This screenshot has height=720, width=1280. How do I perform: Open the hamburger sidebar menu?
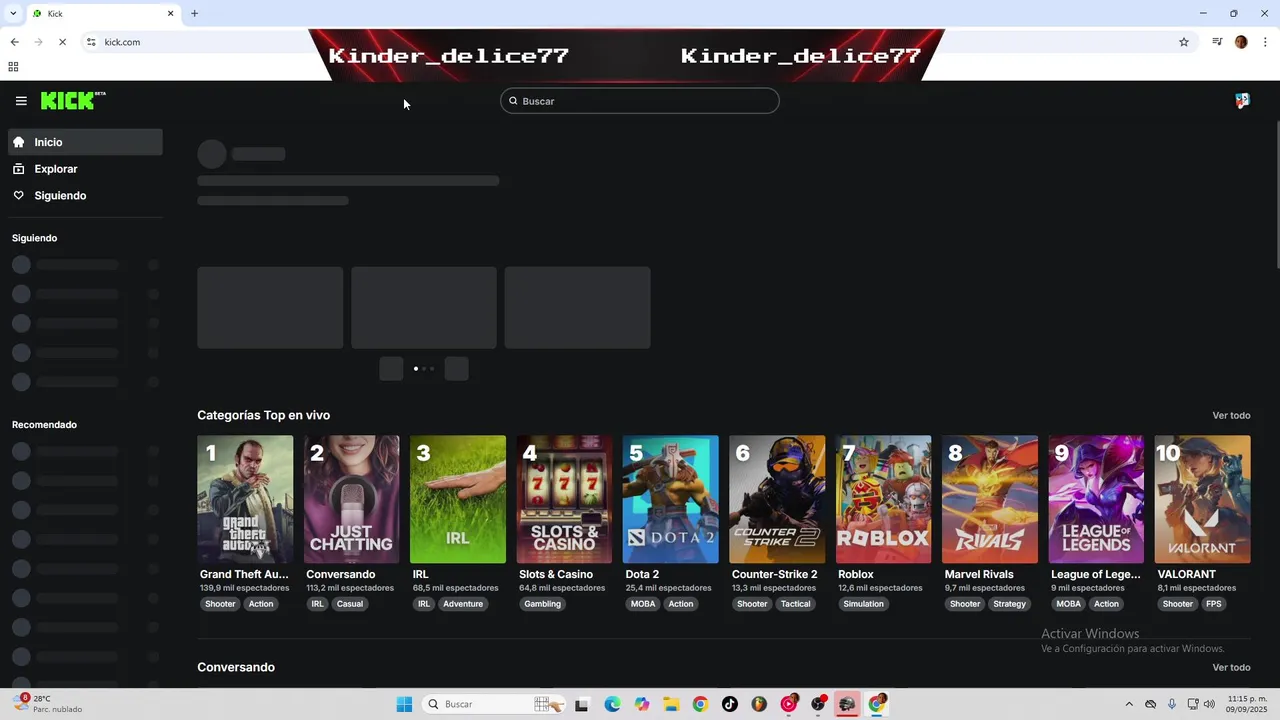[x=21, y=101]
